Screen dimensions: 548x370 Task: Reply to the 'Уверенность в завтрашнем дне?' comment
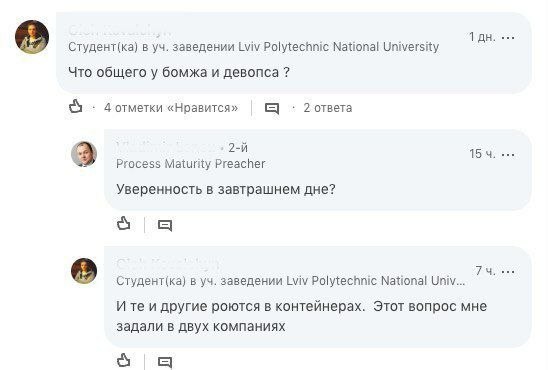pyautogui.click(x=165, y=225)
